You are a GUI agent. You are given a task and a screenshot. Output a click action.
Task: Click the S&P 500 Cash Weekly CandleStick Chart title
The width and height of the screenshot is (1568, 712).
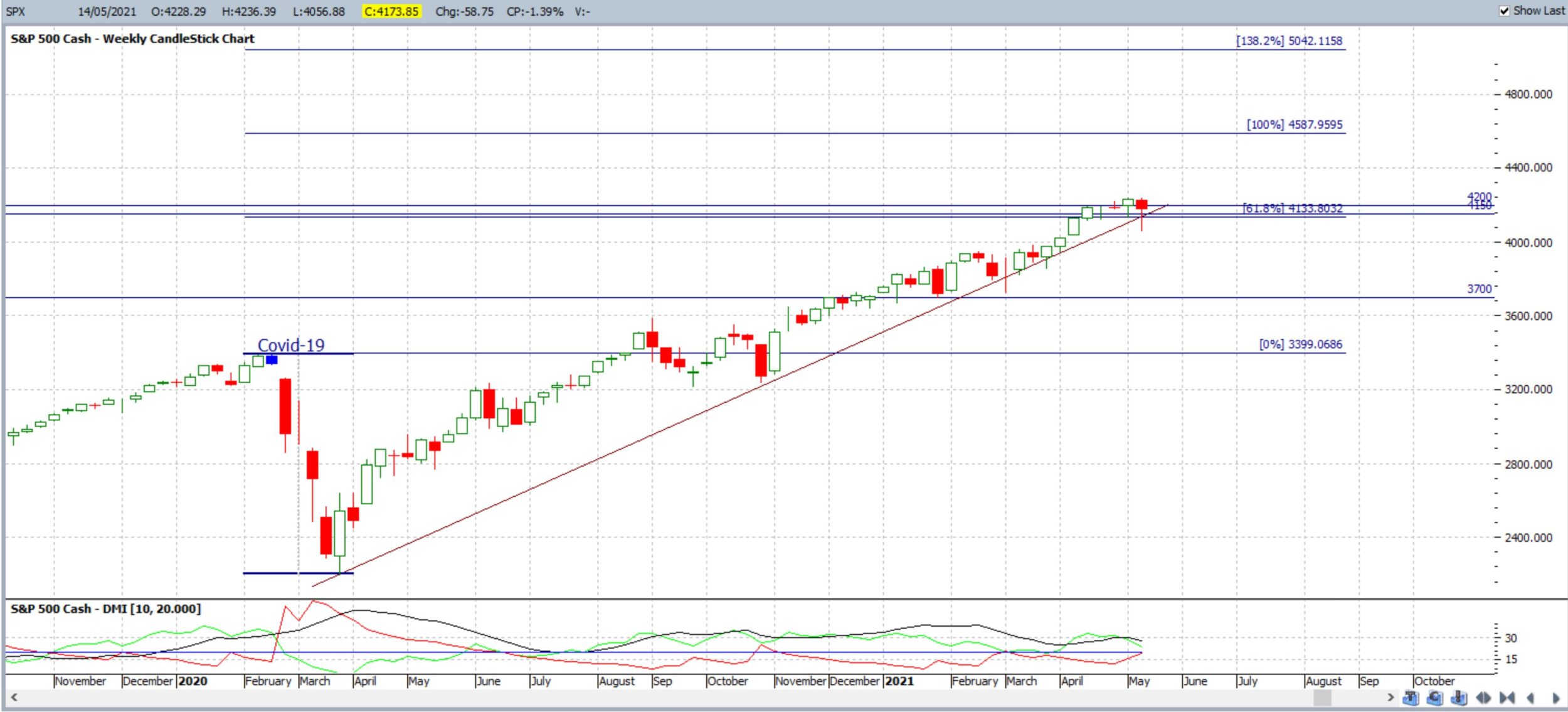[x=132, y=38]
